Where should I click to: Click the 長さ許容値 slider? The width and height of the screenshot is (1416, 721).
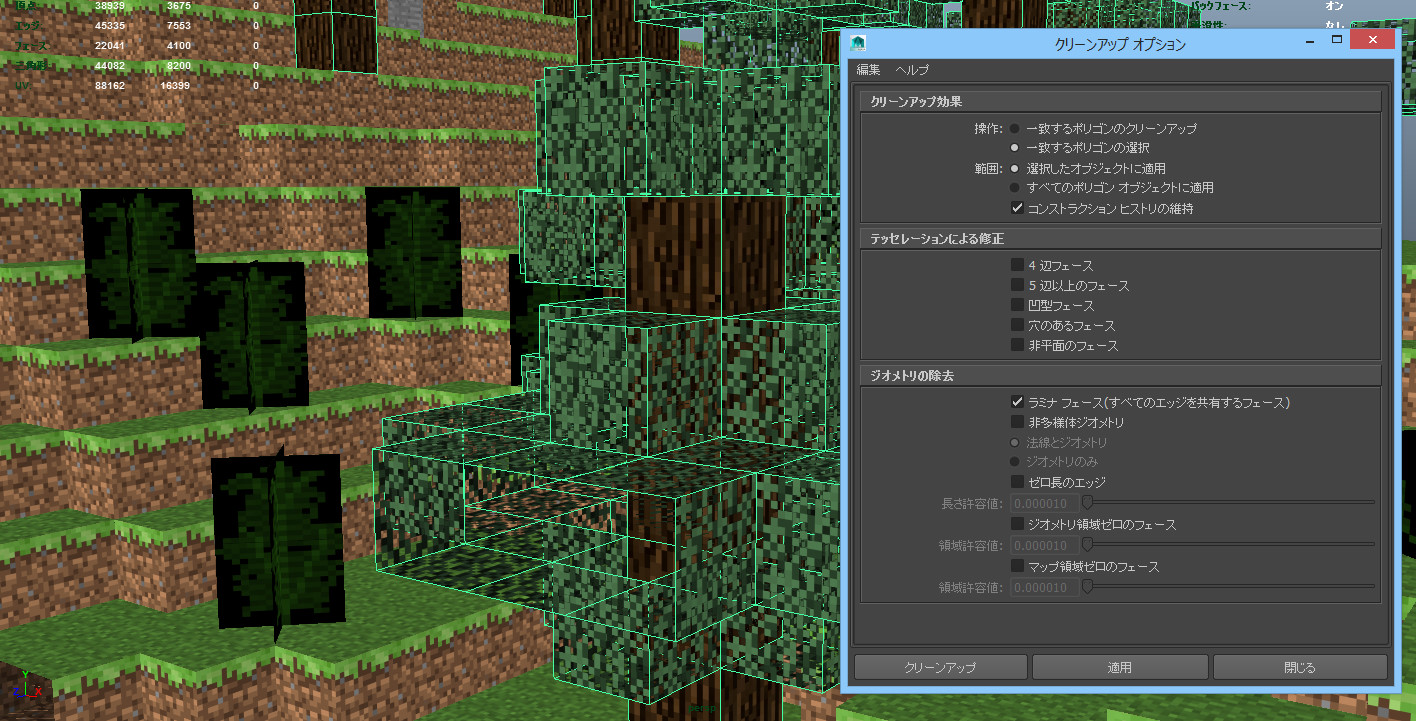coord(1229,503)
